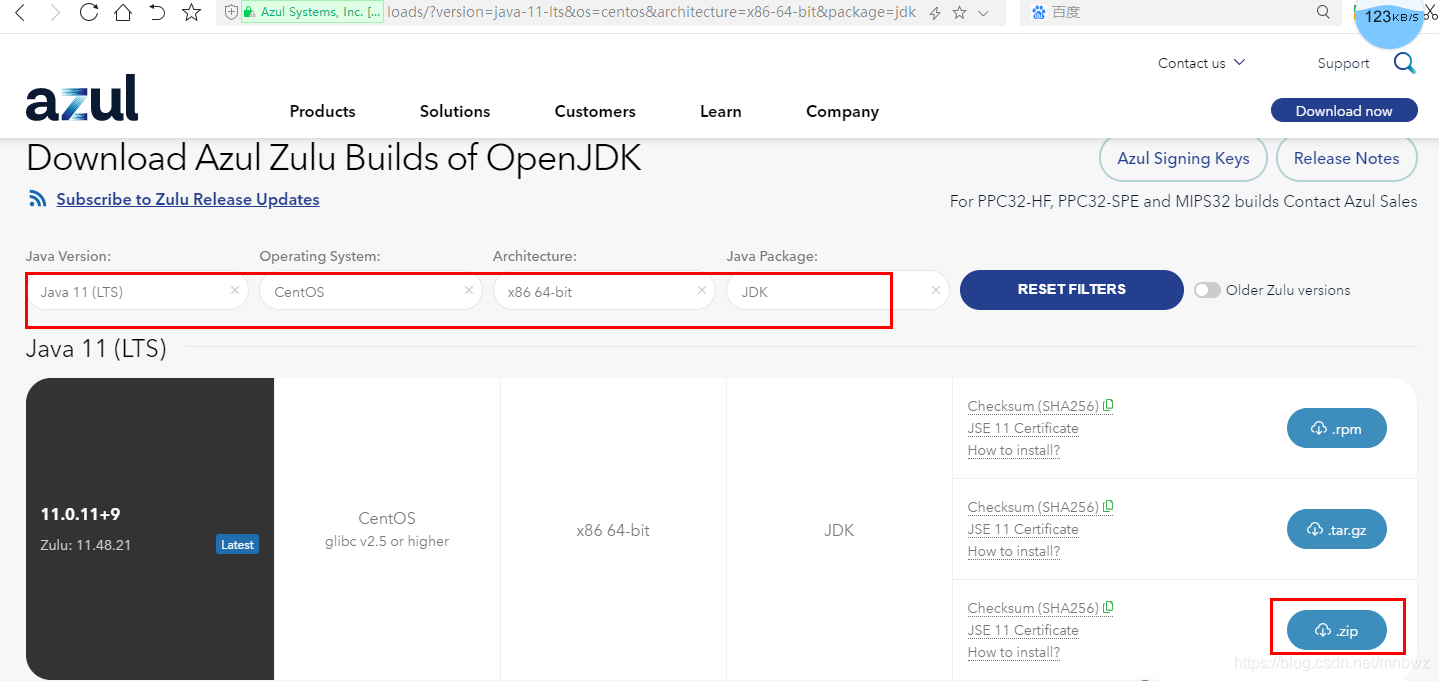Select the Java 11 (LTS) section heading

click(96, 348)
